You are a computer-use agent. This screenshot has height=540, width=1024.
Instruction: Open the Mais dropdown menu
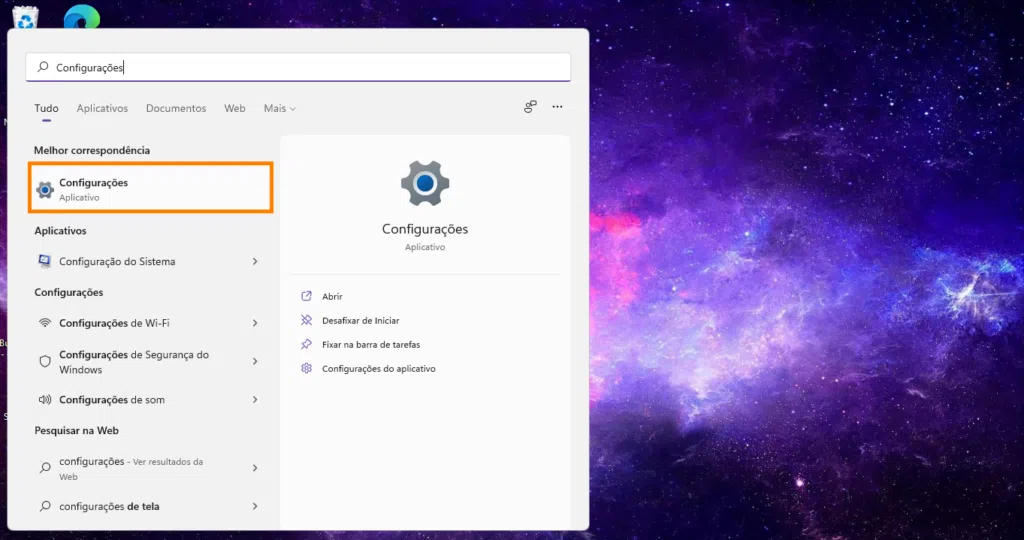[x=280, y=108]
